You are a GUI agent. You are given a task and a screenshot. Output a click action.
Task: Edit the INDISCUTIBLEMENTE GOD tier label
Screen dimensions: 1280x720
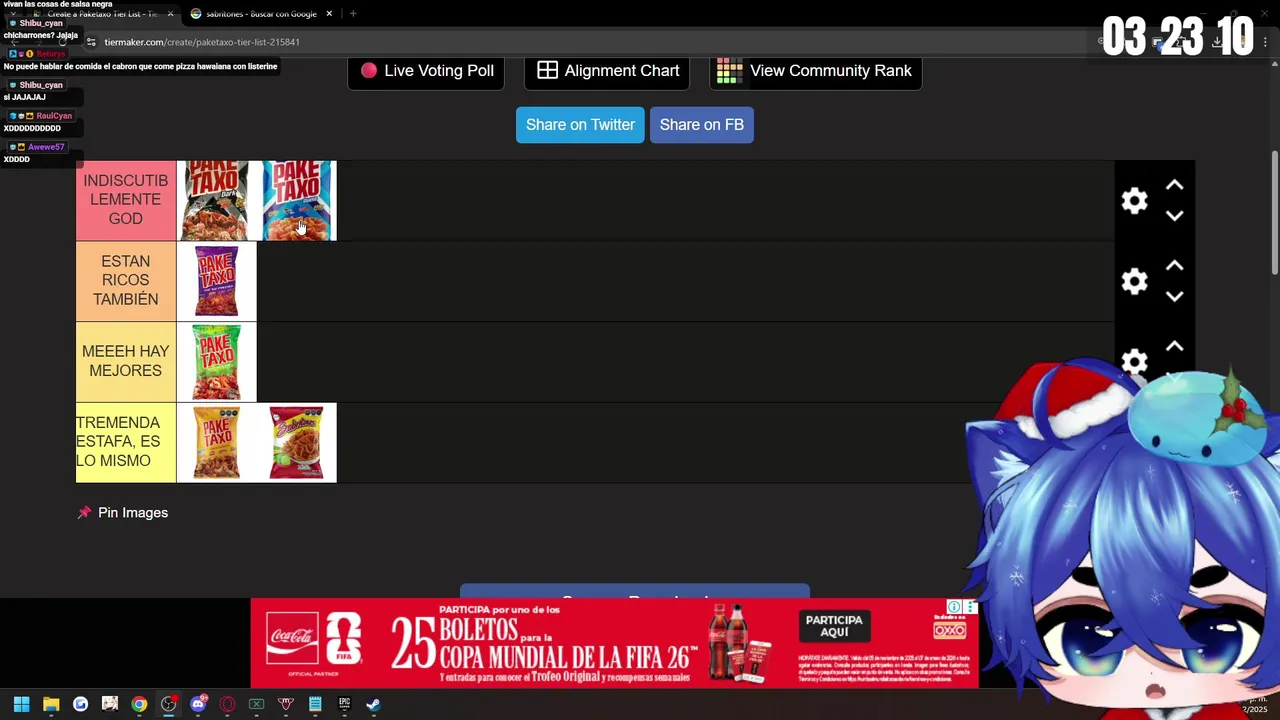tap(126, 200)
